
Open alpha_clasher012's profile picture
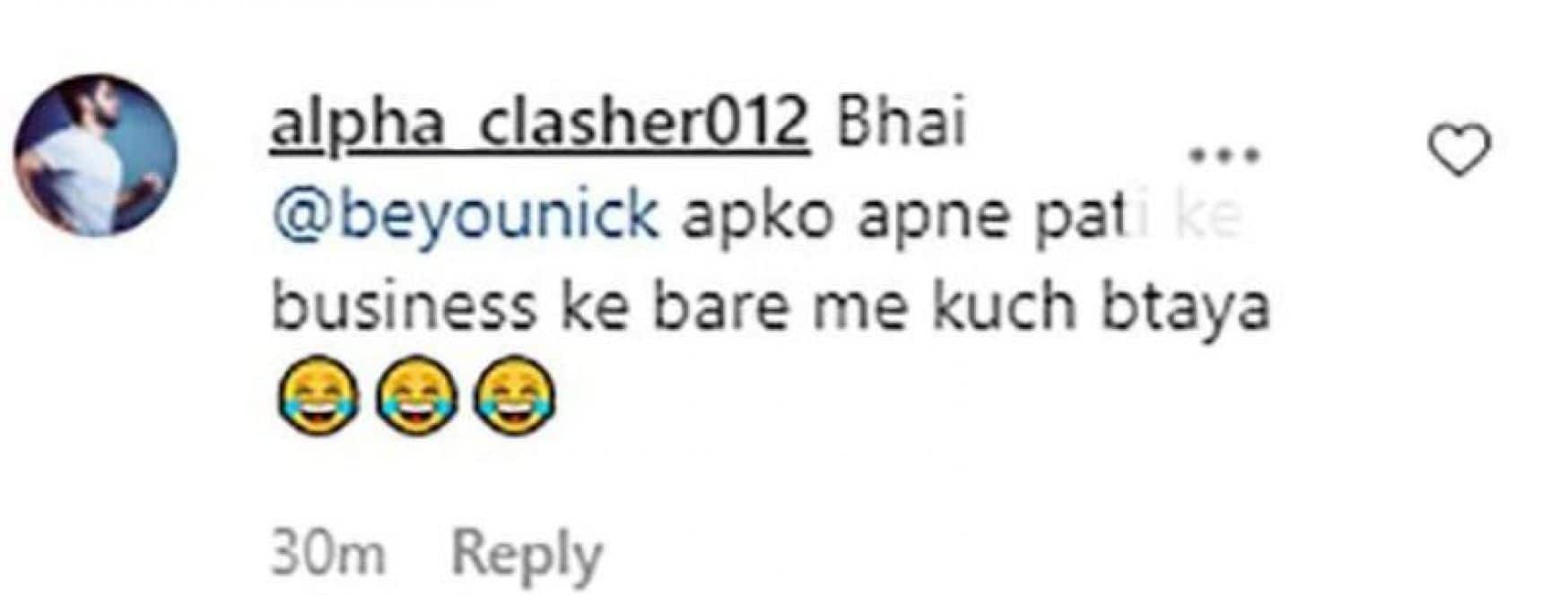click(96, 154)
